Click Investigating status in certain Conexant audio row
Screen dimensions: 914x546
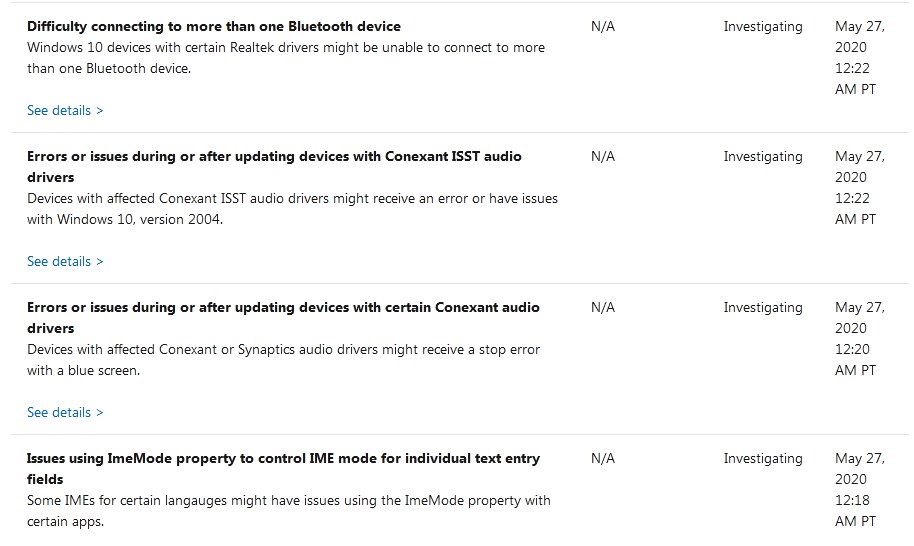763,308
